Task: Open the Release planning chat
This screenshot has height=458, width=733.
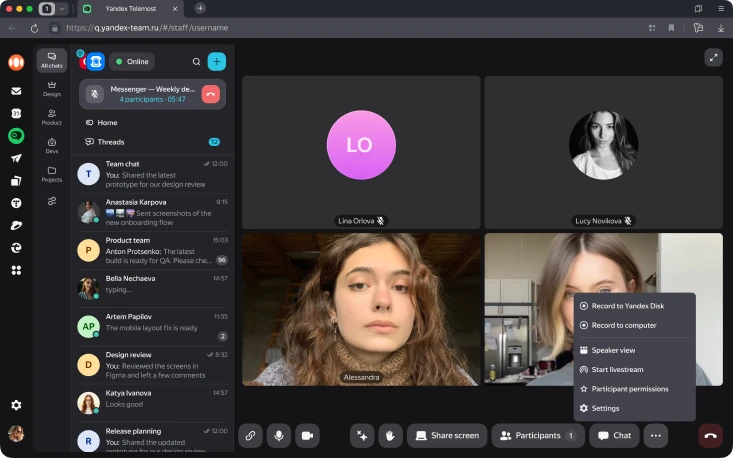Action: (x=152, y=438)
